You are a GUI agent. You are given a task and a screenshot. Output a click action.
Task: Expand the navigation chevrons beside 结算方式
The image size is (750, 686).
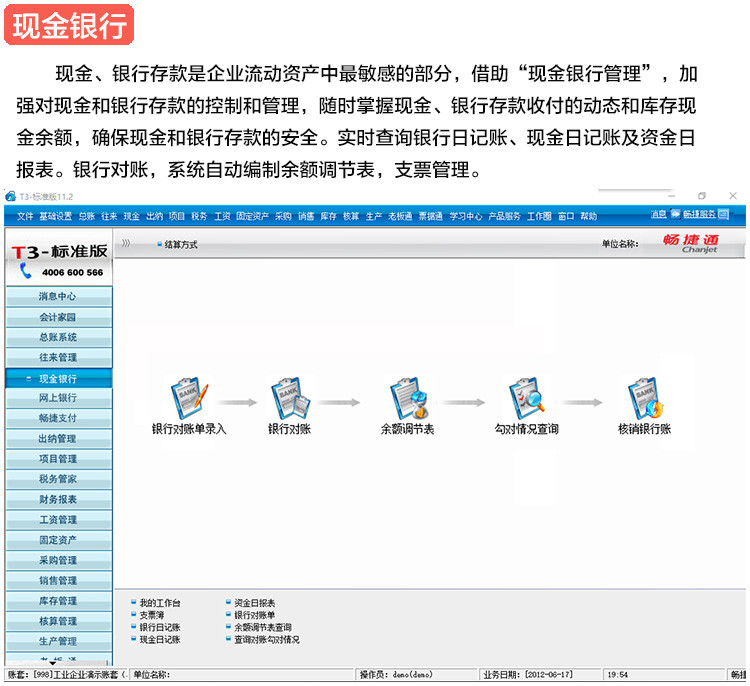coord(126,243)
